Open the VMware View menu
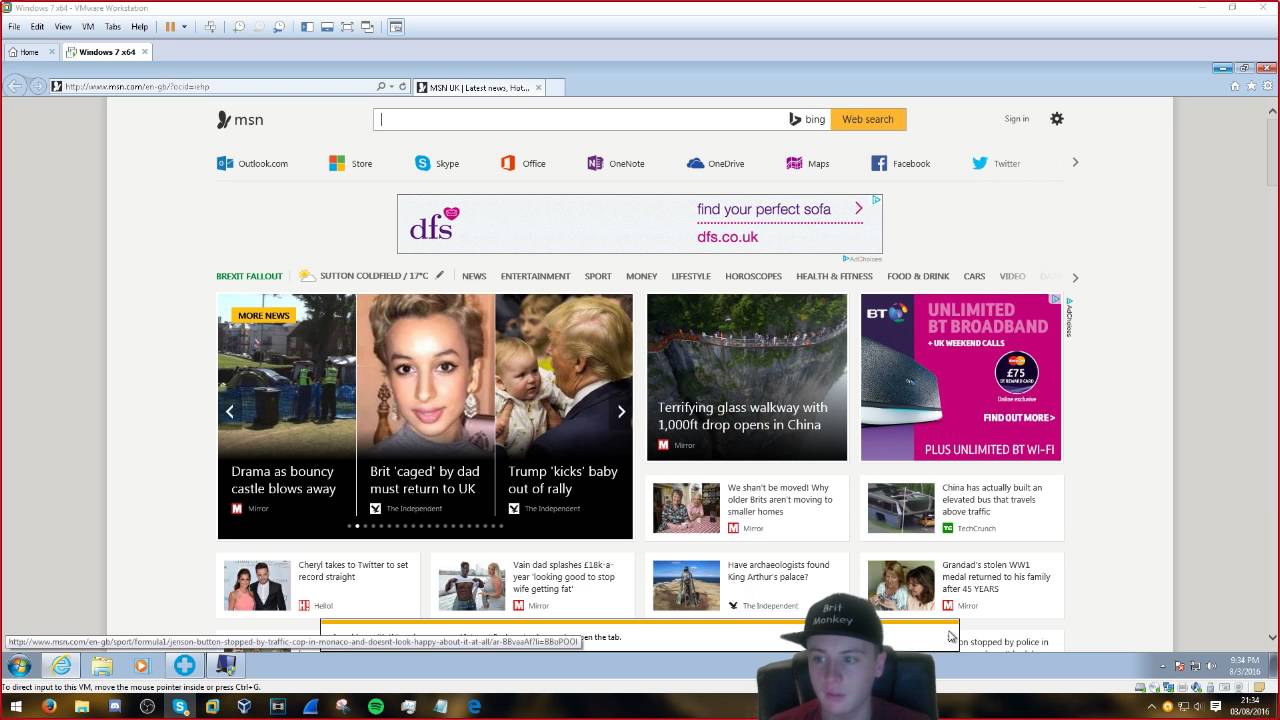 click(x=63, y=27)
